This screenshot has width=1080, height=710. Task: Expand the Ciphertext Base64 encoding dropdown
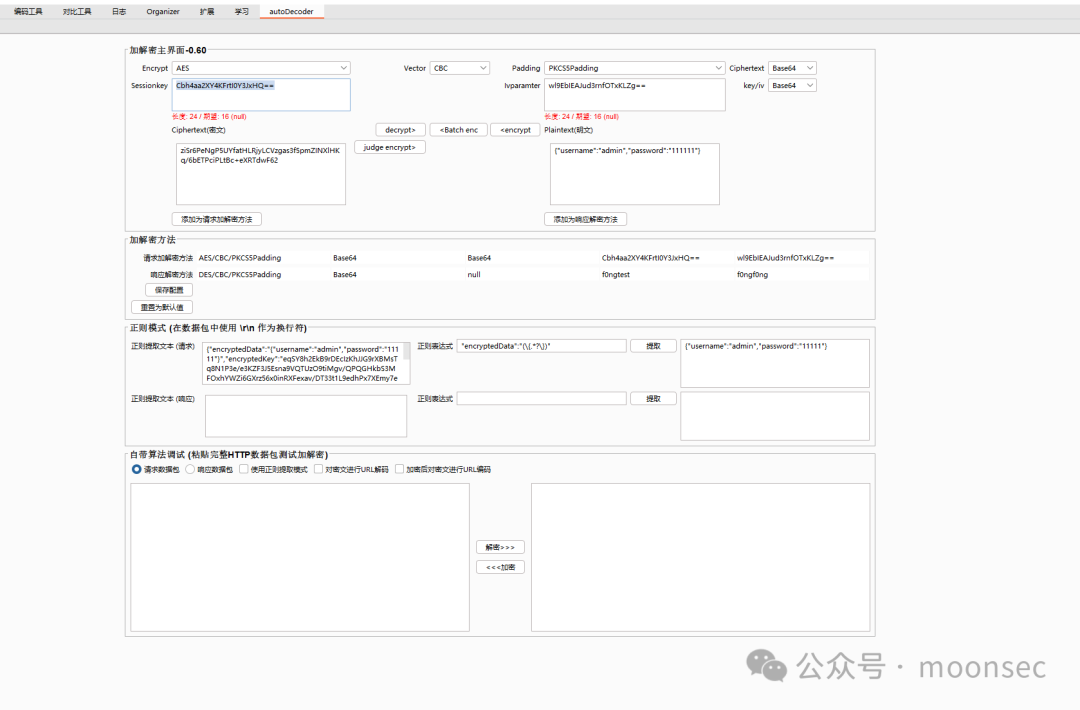pyautogui.click(x=792, y=68)
